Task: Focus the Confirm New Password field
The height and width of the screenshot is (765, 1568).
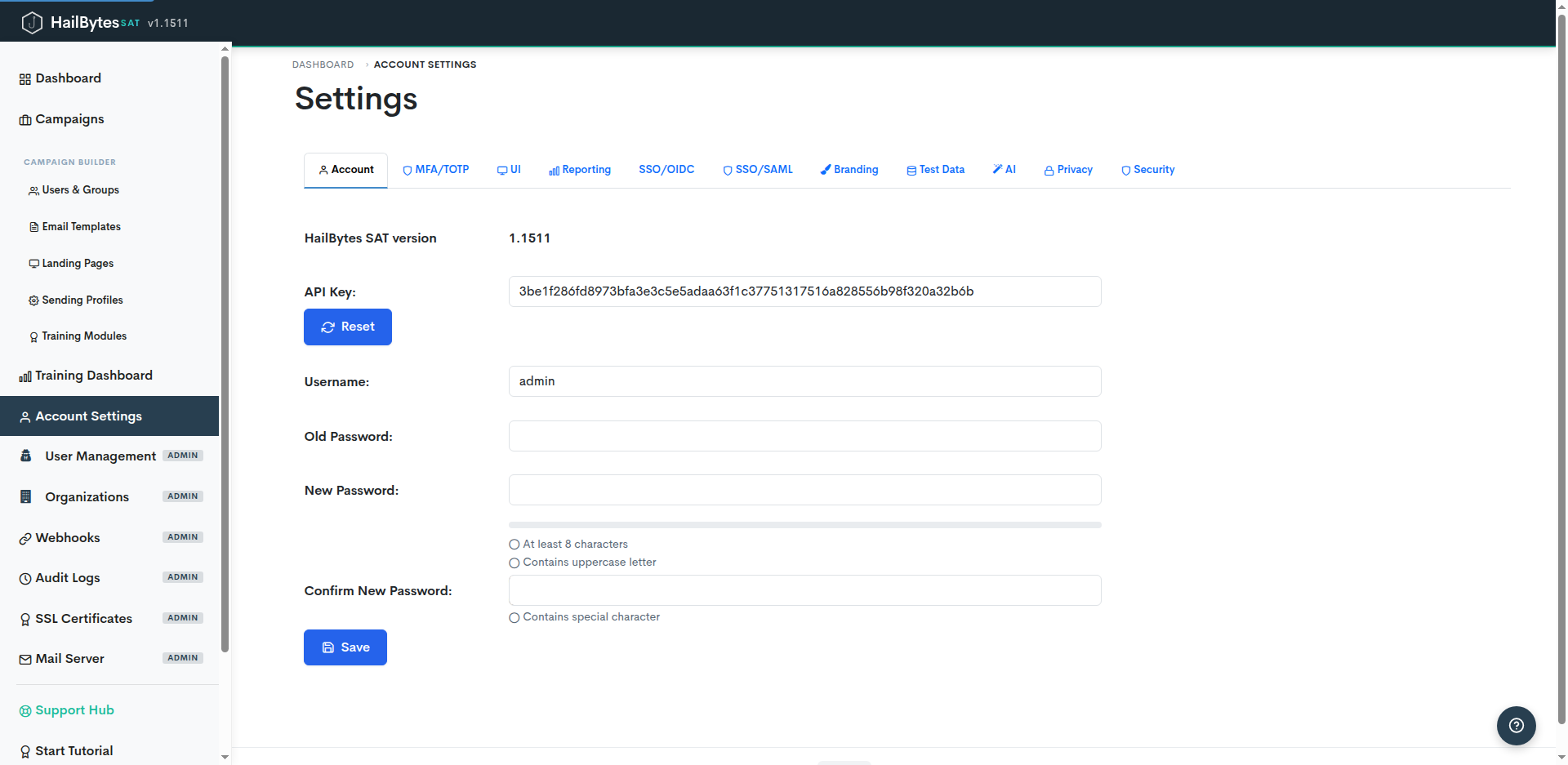Action: coord(805,590)
